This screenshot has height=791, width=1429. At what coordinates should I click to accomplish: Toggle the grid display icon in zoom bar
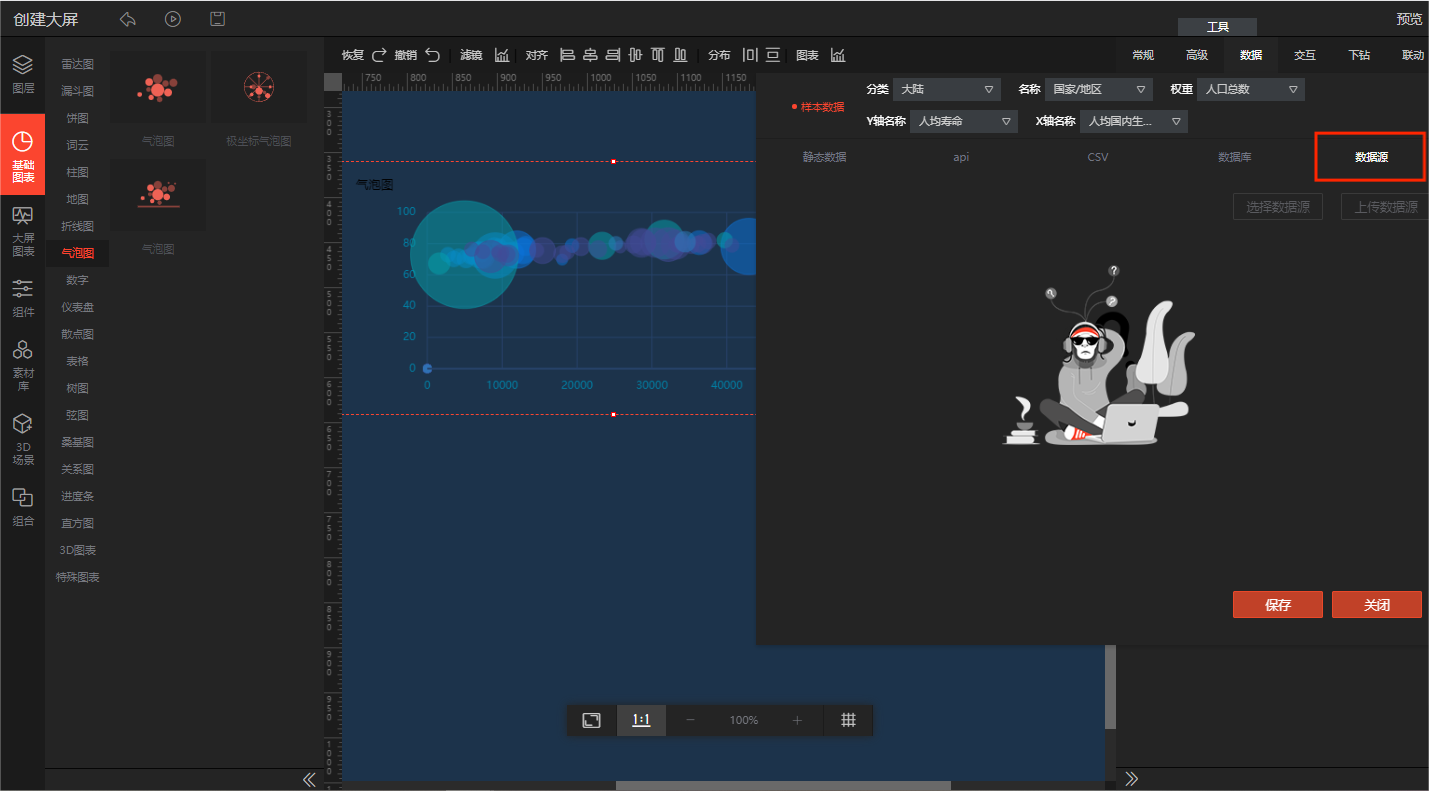pos(848,720)
